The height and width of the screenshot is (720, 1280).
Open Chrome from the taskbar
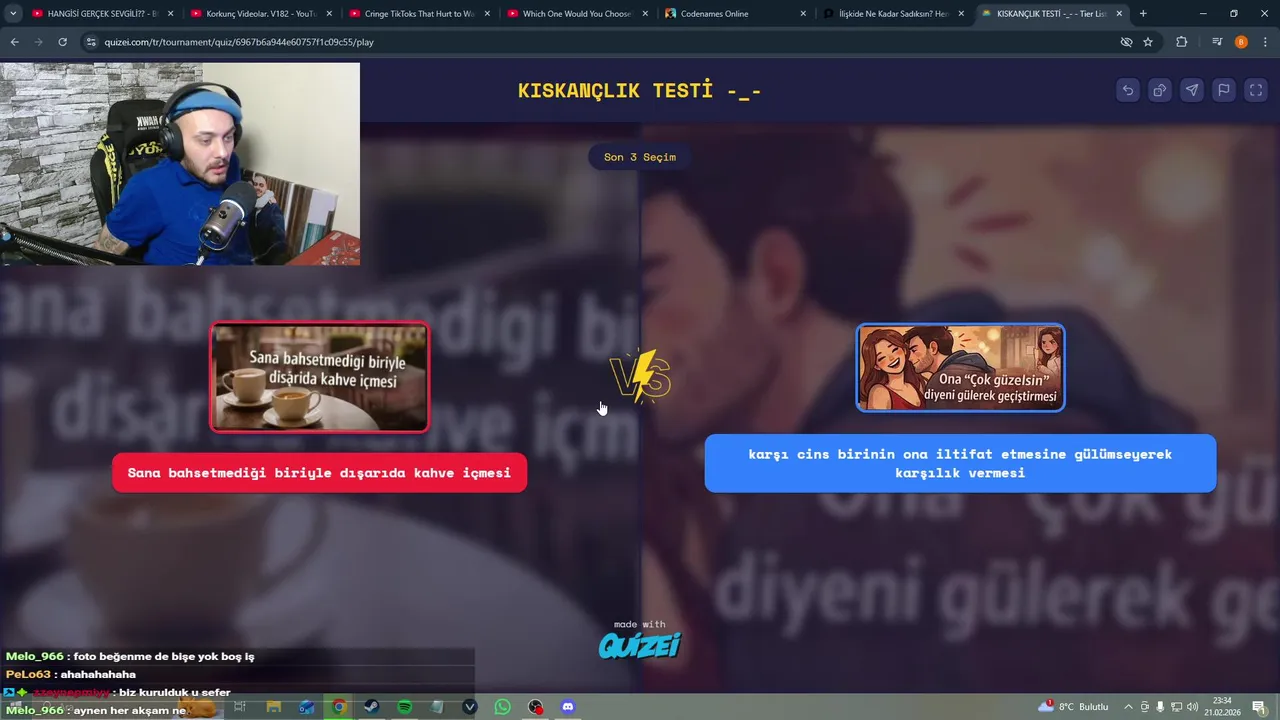click(340, 707)
